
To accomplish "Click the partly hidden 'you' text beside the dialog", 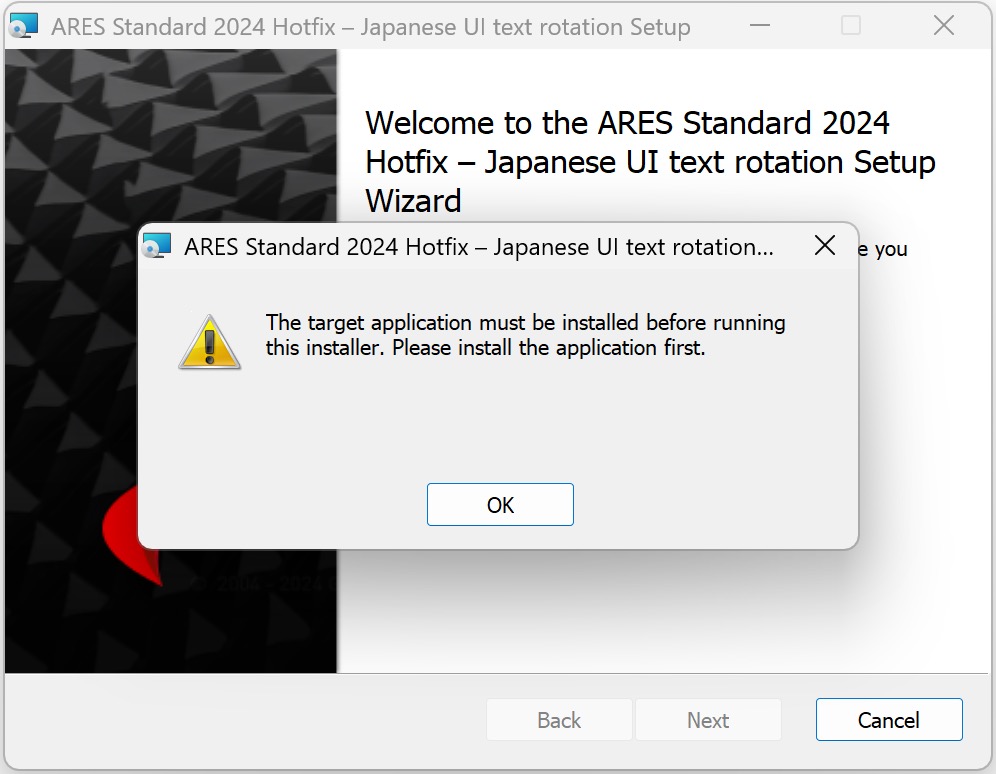I will [x=891, y=249].
